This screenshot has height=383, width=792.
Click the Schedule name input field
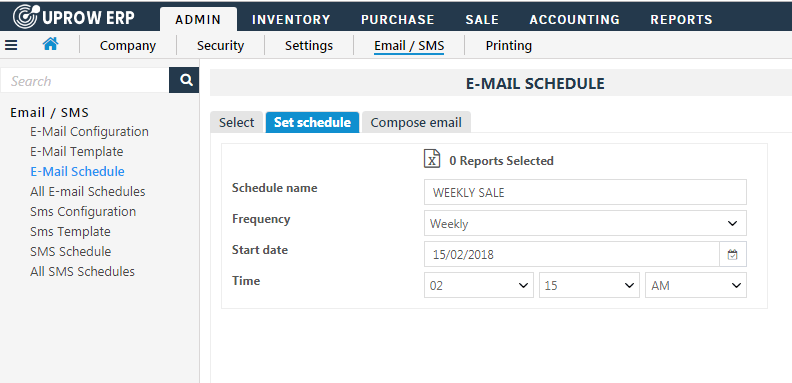pyautogui.click(x=585, y=192)
